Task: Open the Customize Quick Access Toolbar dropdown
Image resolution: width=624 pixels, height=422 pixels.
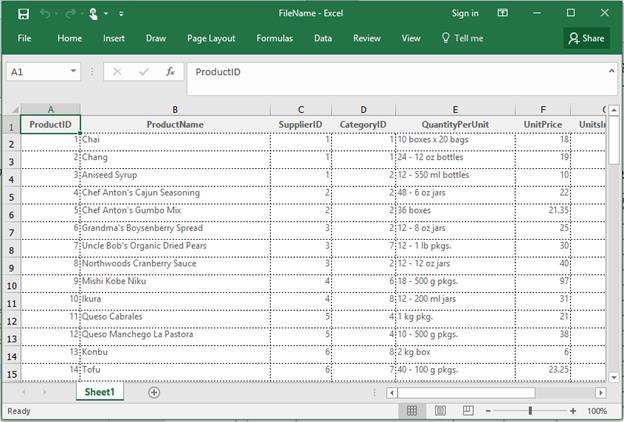Action: (x=121, y=14)
